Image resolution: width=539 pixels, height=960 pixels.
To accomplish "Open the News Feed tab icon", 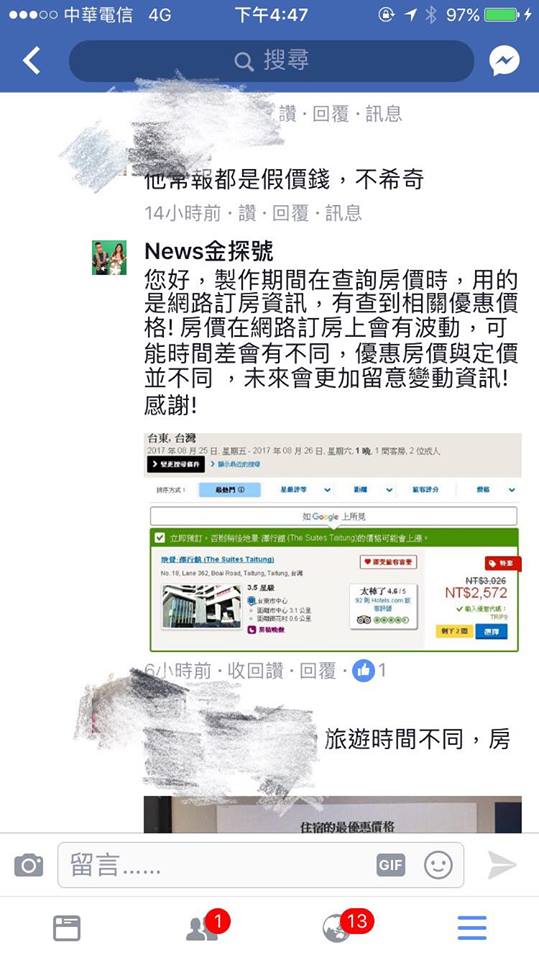I will tap(67, 928).
